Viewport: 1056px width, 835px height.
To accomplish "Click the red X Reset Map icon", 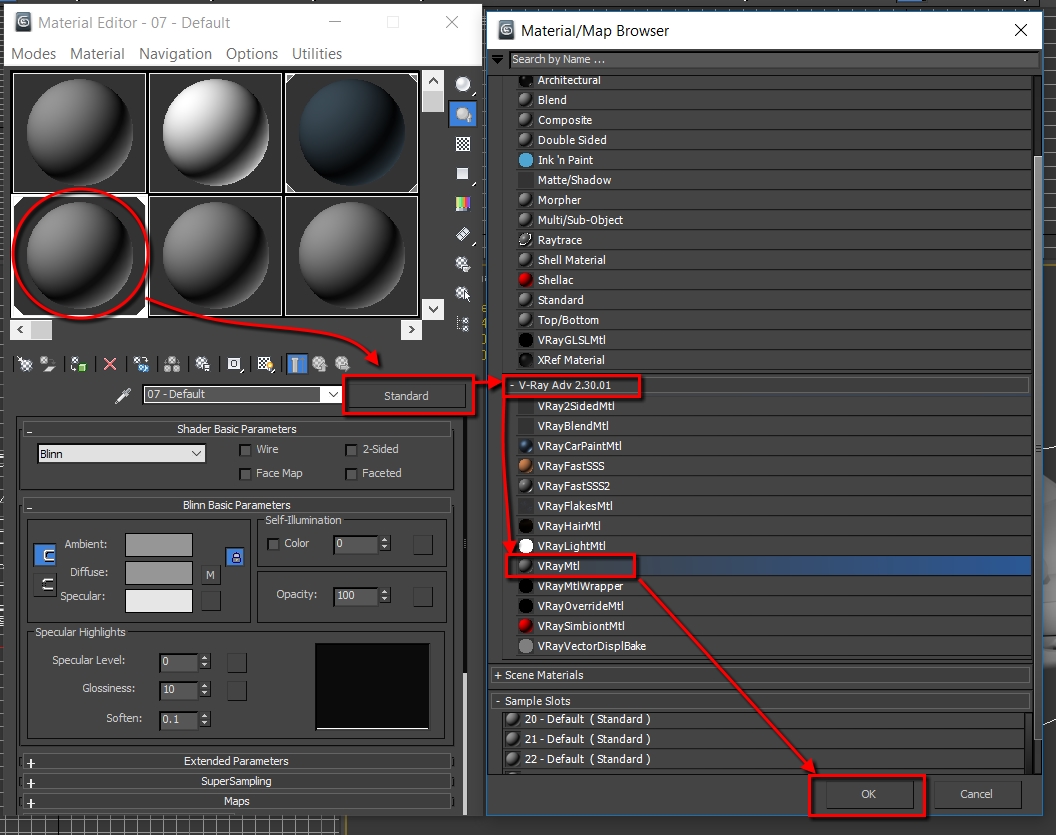I will tap(110, 364).
